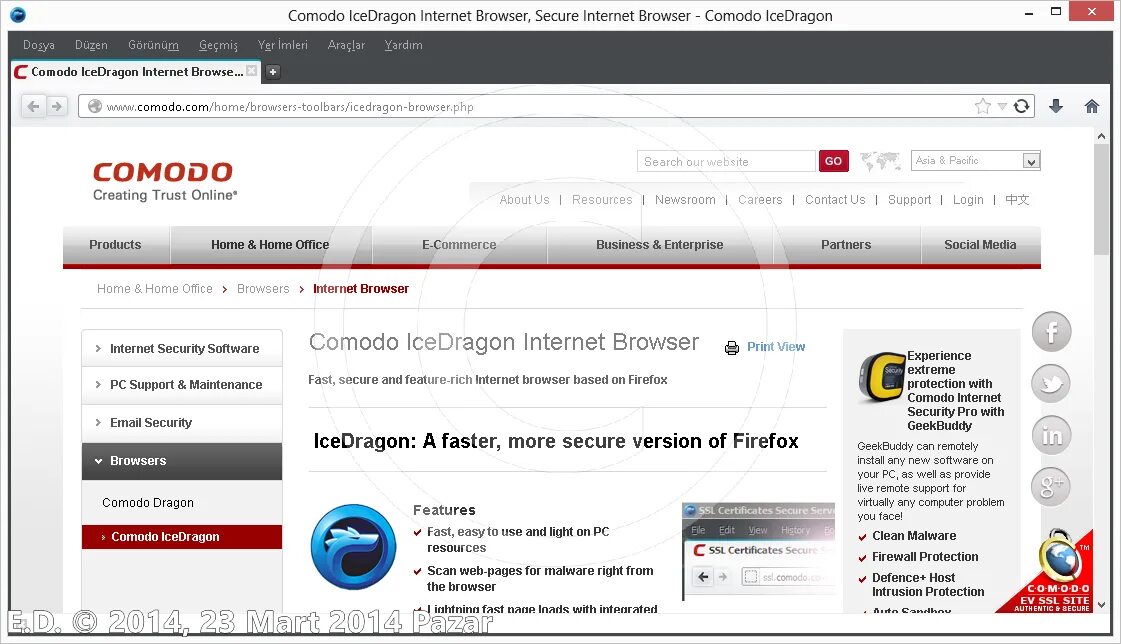Expand Internet Security Software sidebar item
1121x644 pixels.
pos(182,348)
